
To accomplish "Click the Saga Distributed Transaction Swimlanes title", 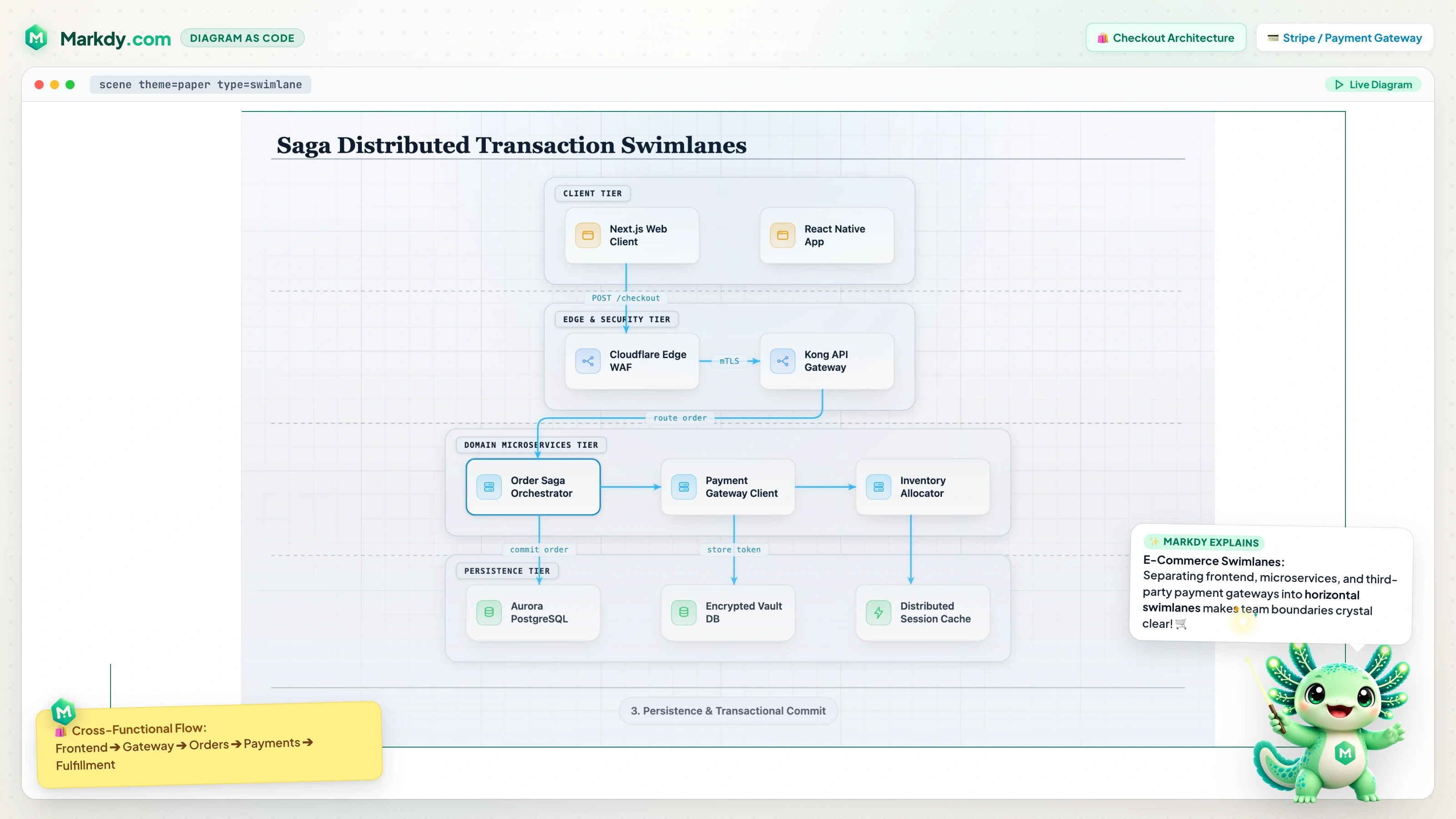I will pos(511,145).
